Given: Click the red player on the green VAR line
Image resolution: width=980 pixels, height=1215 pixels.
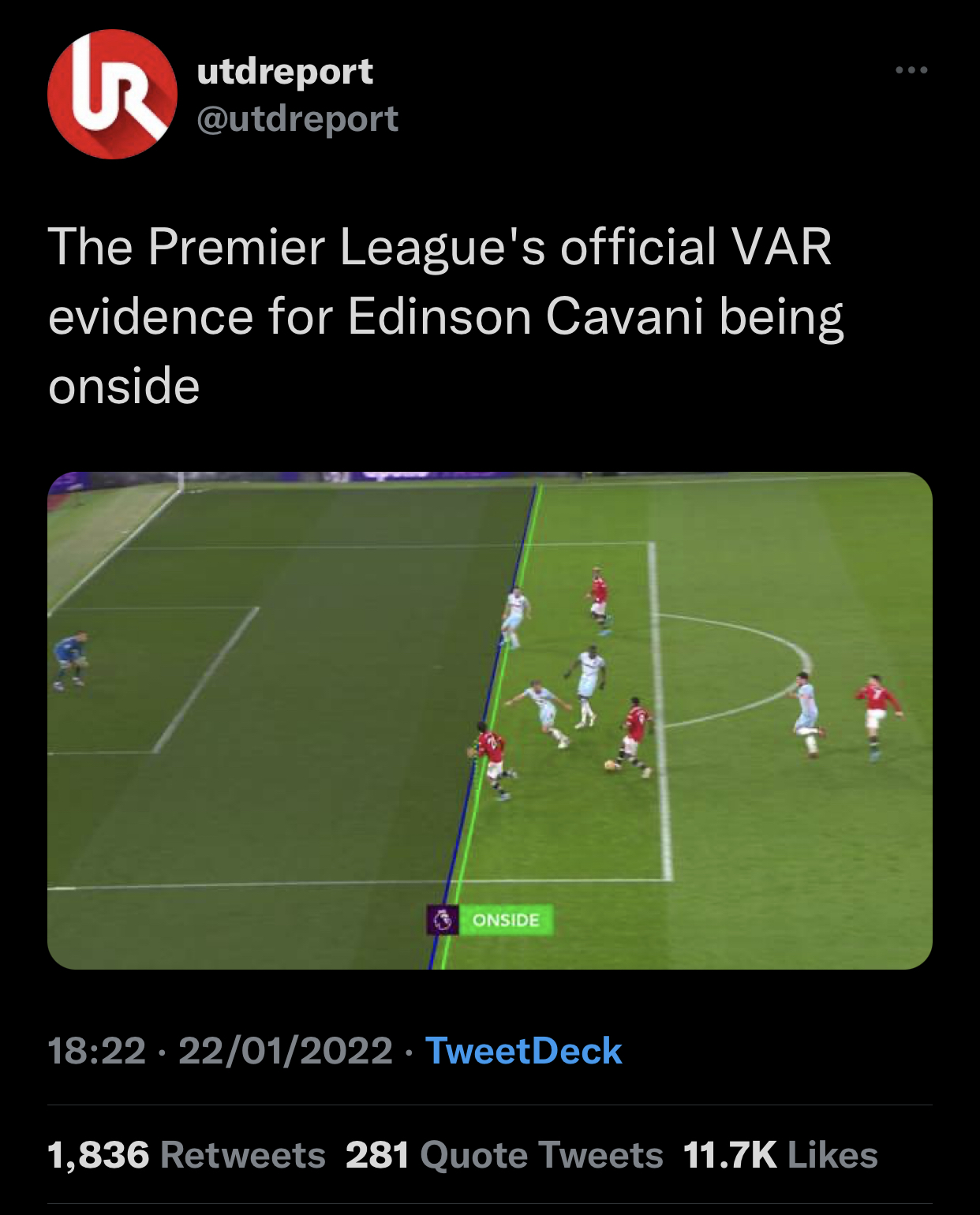Looking at the screenshot, I should [x=494, y=760].
